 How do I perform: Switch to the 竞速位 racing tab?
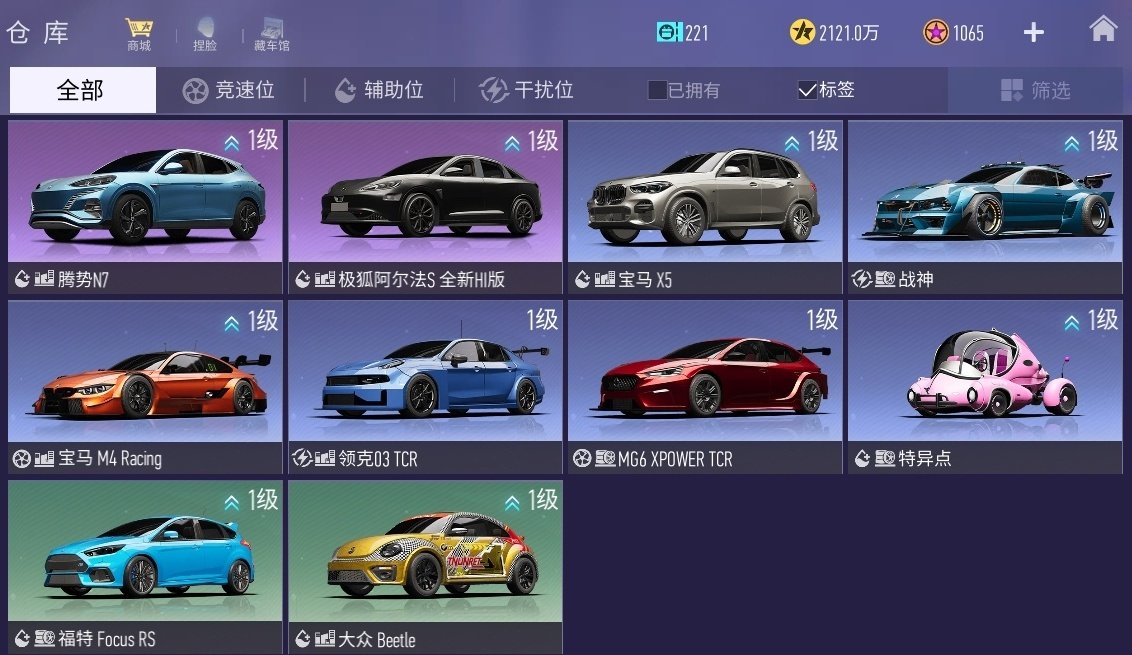tap(228, 90)
